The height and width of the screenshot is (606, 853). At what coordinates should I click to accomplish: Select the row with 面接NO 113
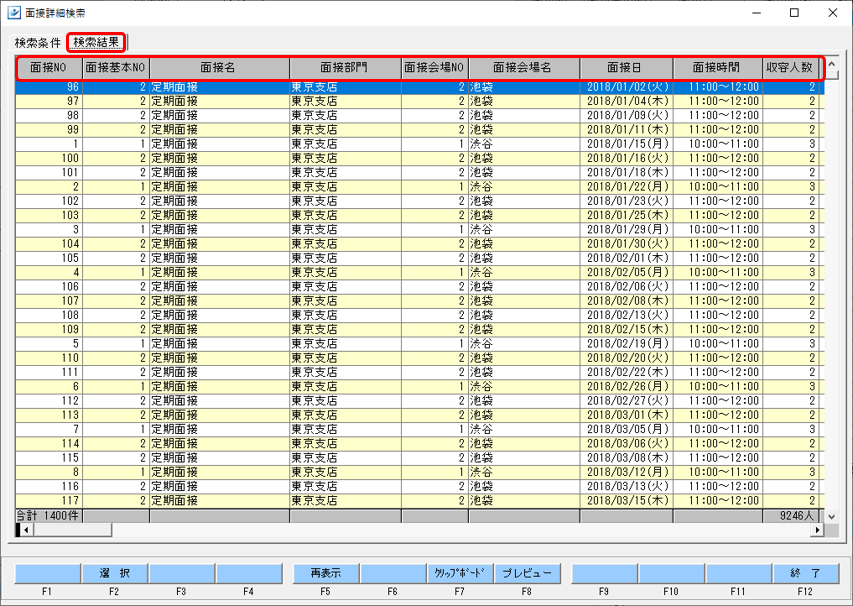[x=419, y=415]
